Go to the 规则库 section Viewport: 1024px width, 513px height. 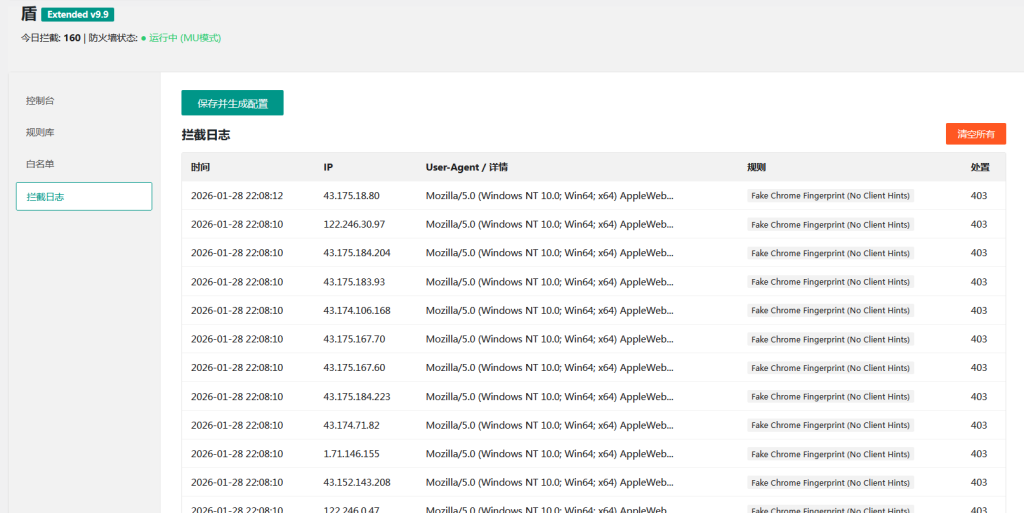40,132
